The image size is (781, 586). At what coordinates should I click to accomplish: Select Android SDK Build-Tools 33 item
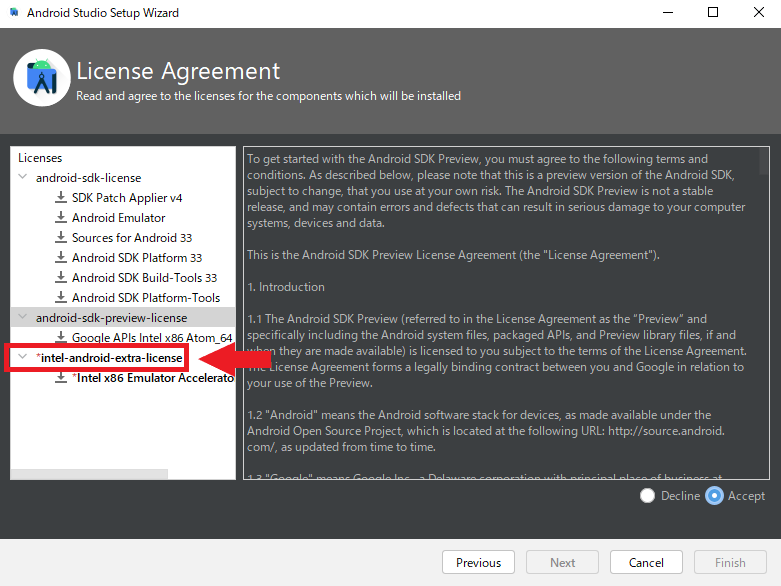tap(144, 277)
